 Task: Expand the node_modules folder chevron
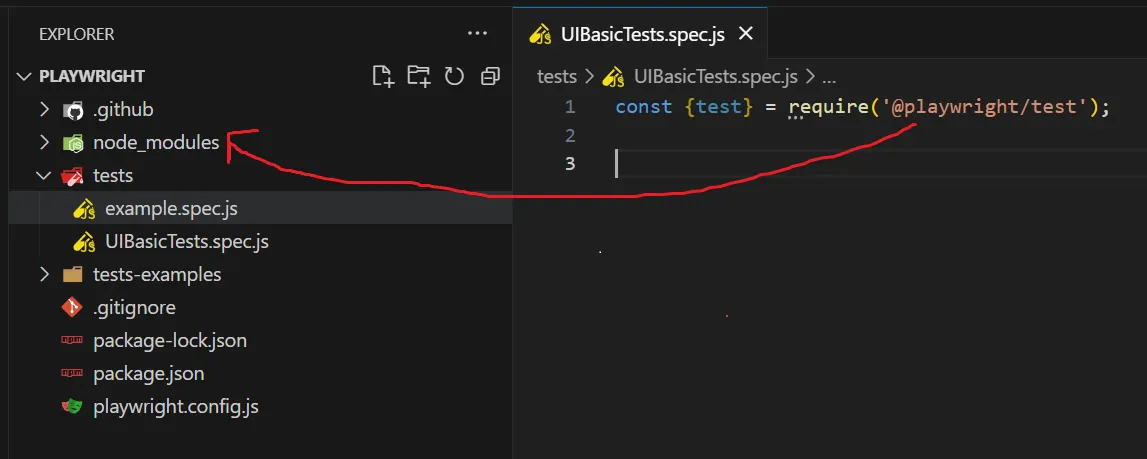[45, 143]
